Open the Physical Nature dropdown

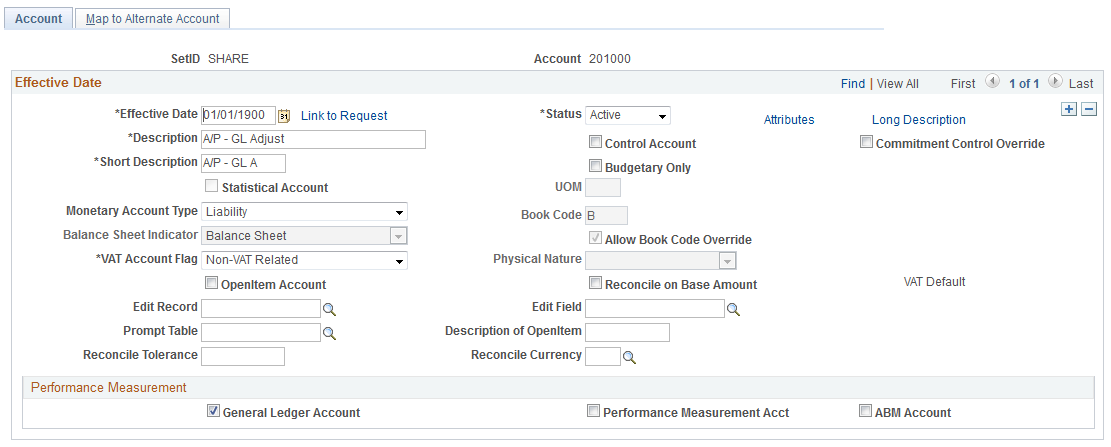661,261
